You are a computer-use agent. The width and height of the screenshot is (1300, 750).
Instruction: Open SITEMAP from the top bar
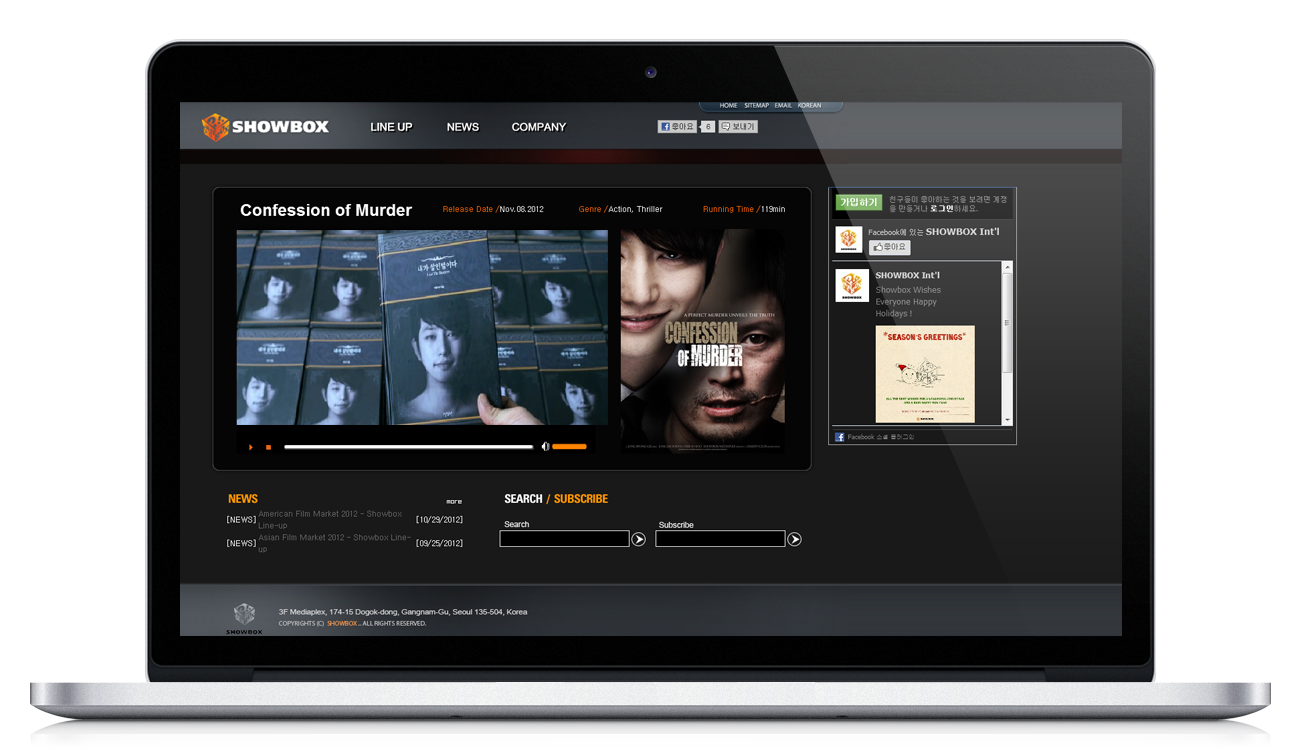pyautogui.click(x=756, y=105)
